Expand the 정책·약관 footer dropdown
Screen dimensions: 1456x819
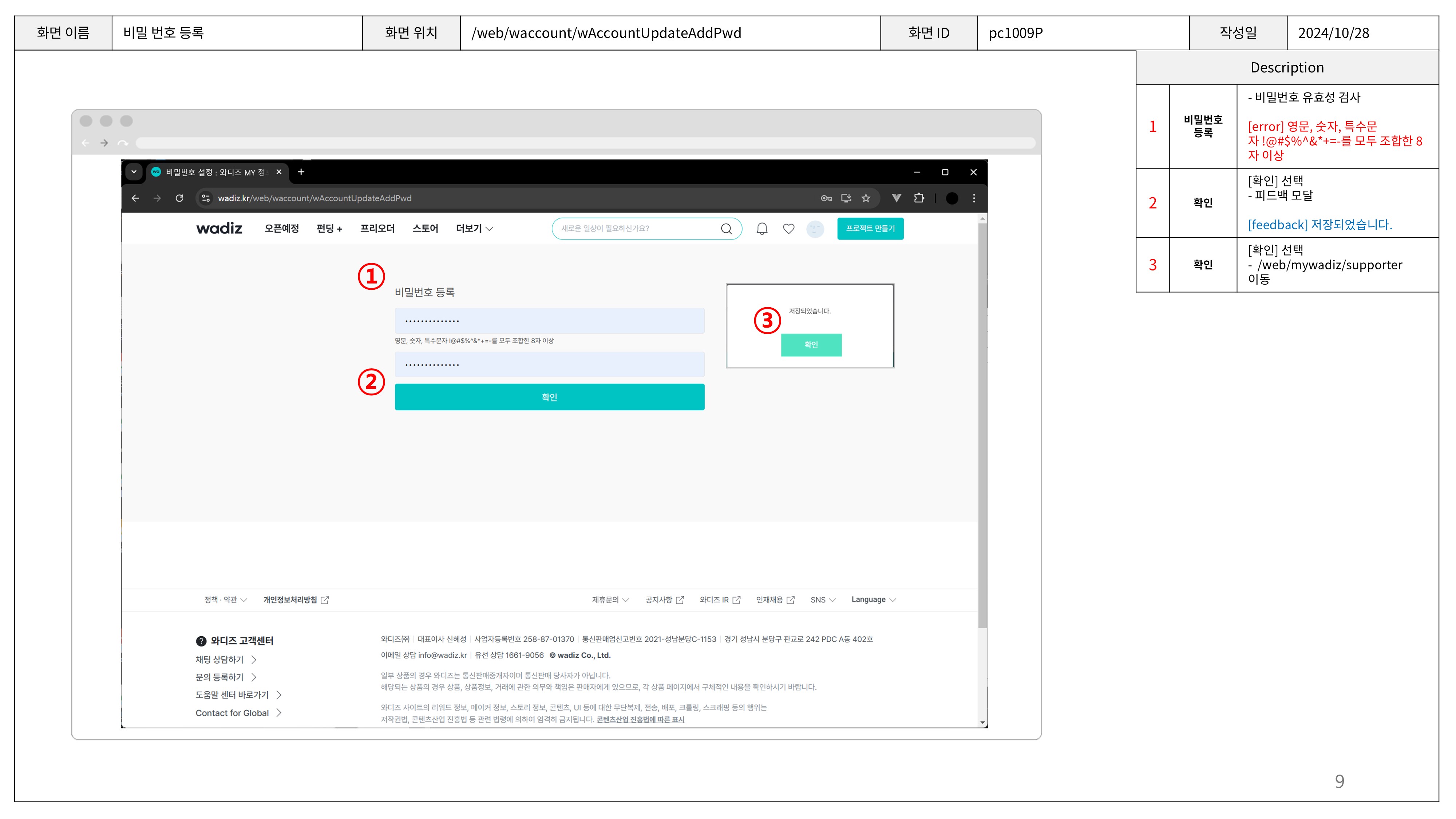(x=225, y=600)
